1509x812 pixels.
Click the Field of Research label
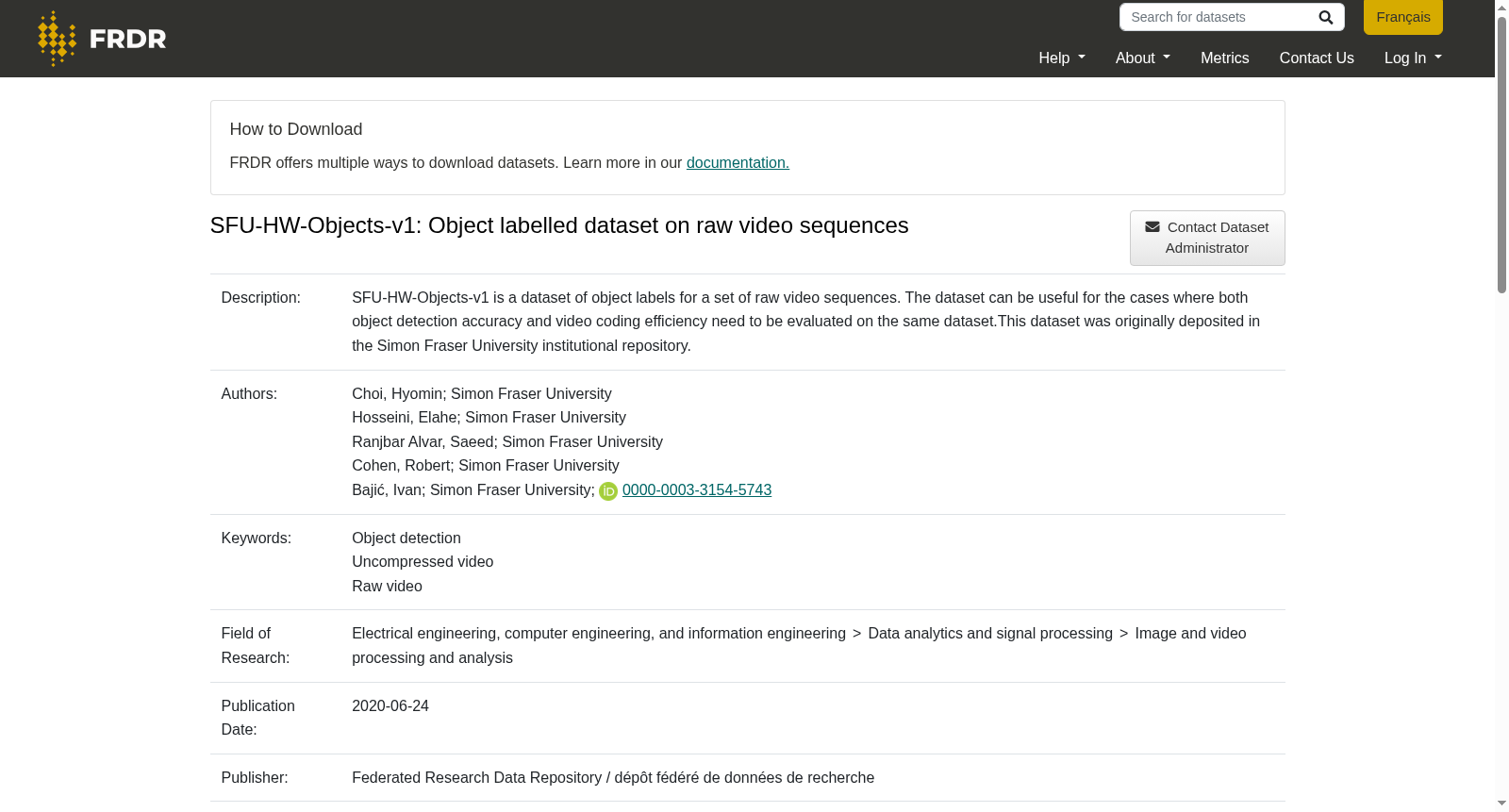tap(256, 645)
